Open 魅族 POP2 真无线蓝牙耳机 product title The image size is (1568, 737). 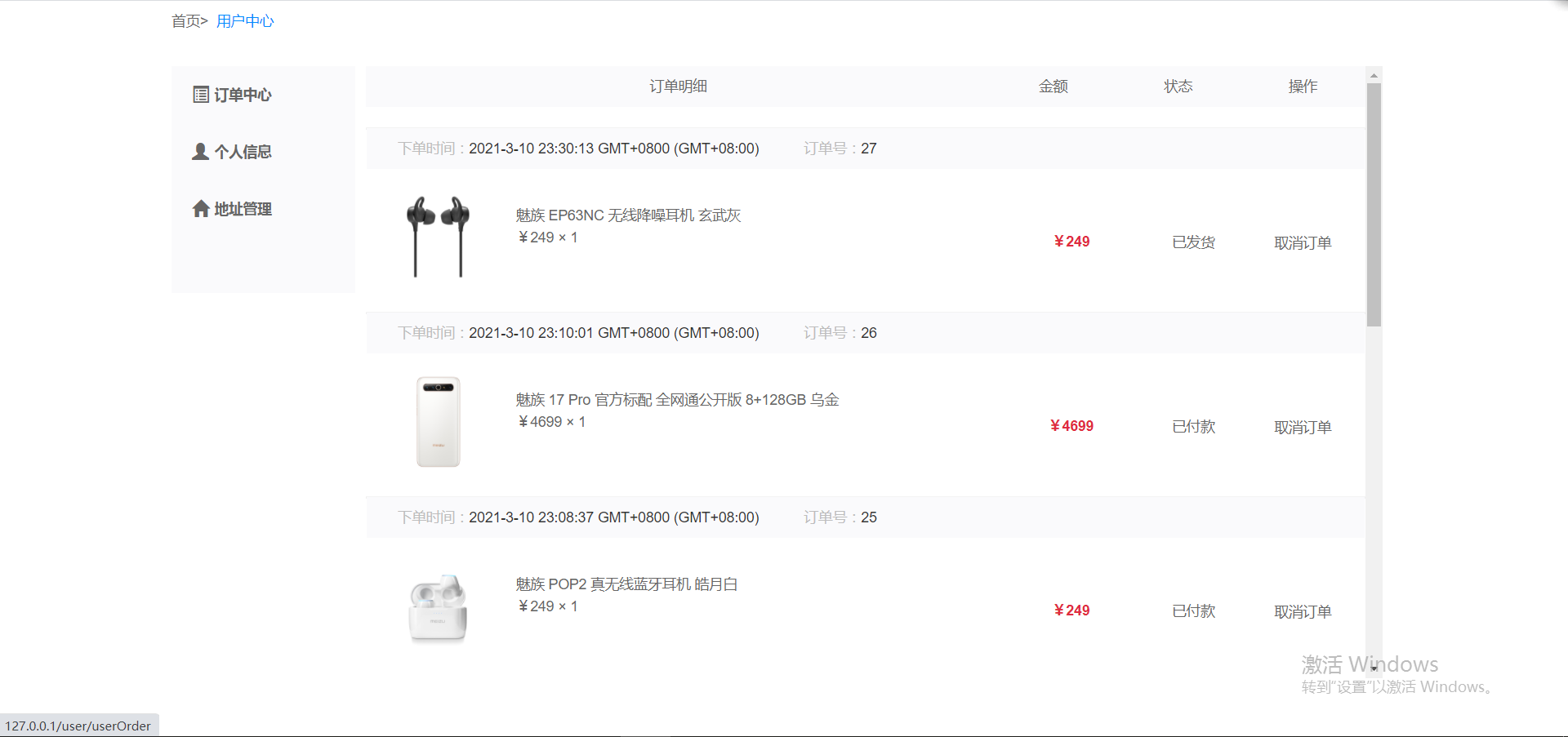pyautogui.click(x=626, y=584)
